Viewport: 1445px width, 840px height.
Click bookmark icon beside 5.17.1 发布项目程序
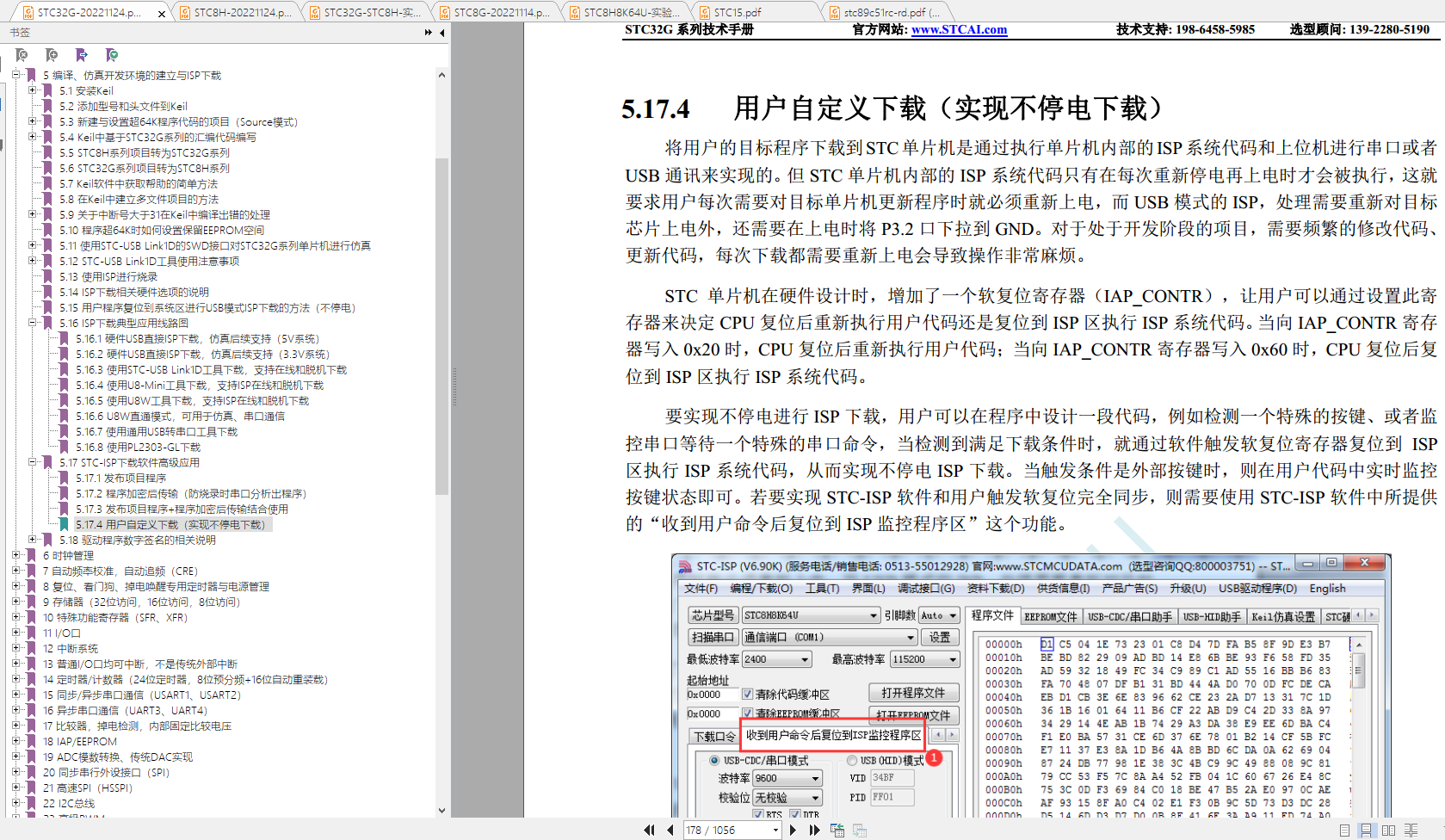click(x=64, y=478)
